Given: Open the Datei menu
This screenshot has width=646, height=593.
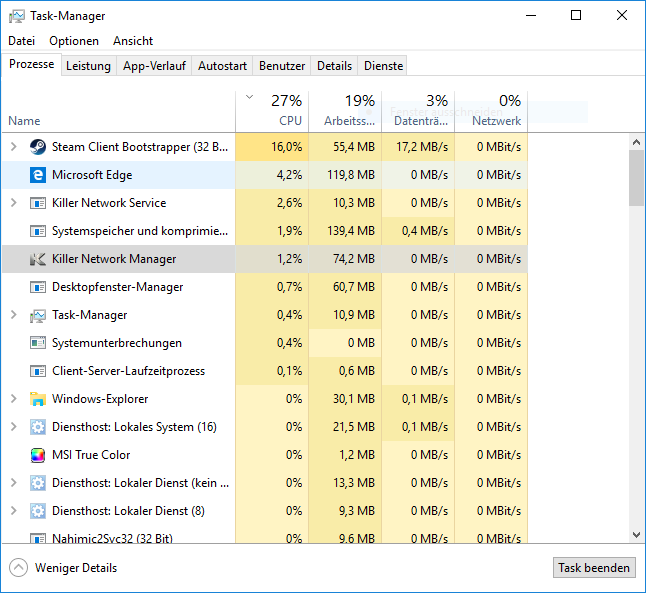Looking at the screenshot, I should 21,41.
